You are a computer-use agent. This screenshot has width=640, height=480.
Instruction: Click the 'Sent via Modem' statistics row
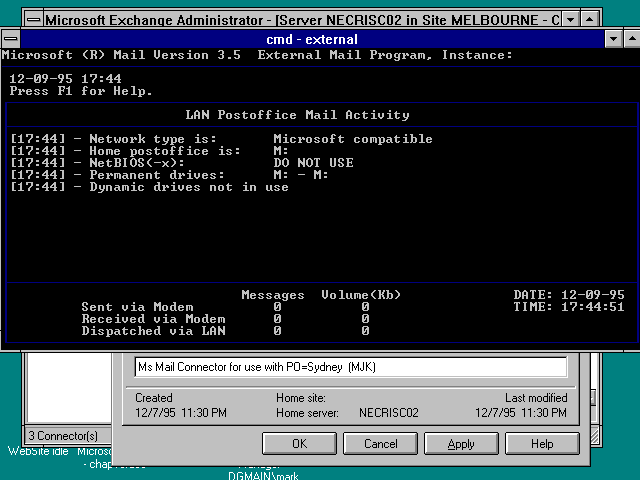click(x=225, y=307)
